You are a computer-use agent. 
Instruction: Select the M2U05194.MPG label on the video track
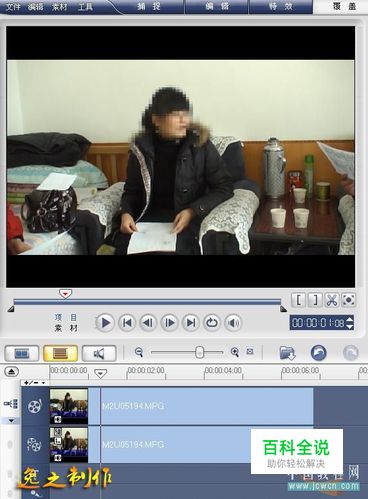tap(133, 406)
